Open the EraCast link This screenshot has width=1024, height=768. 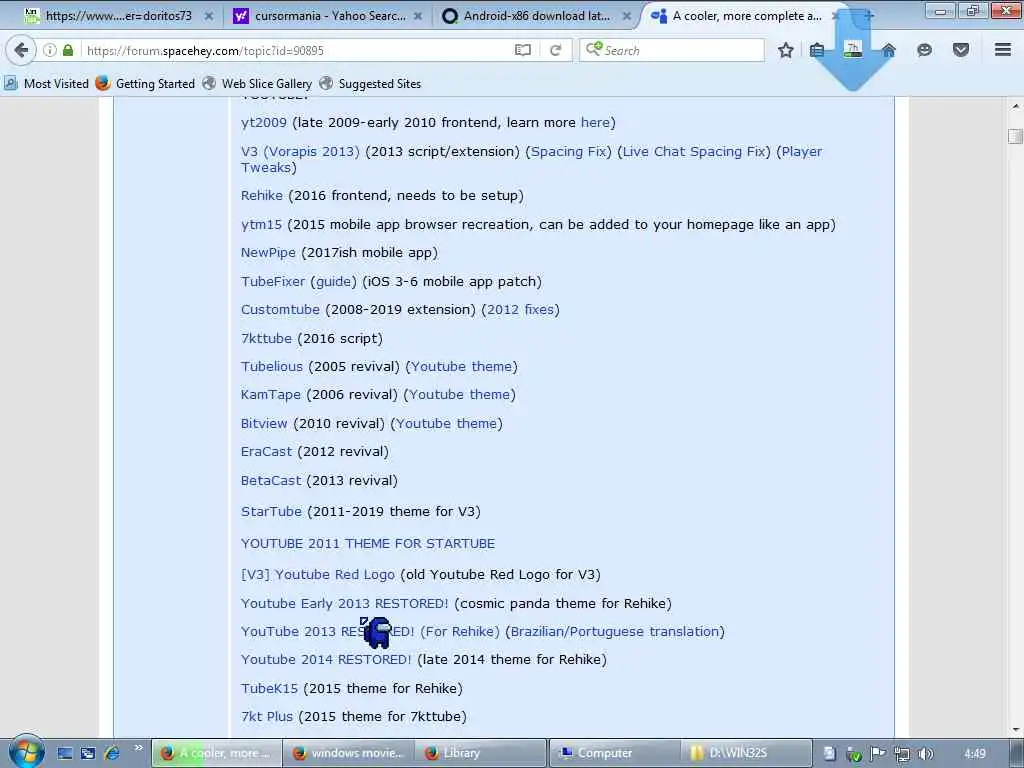click(x=266, y=451)
